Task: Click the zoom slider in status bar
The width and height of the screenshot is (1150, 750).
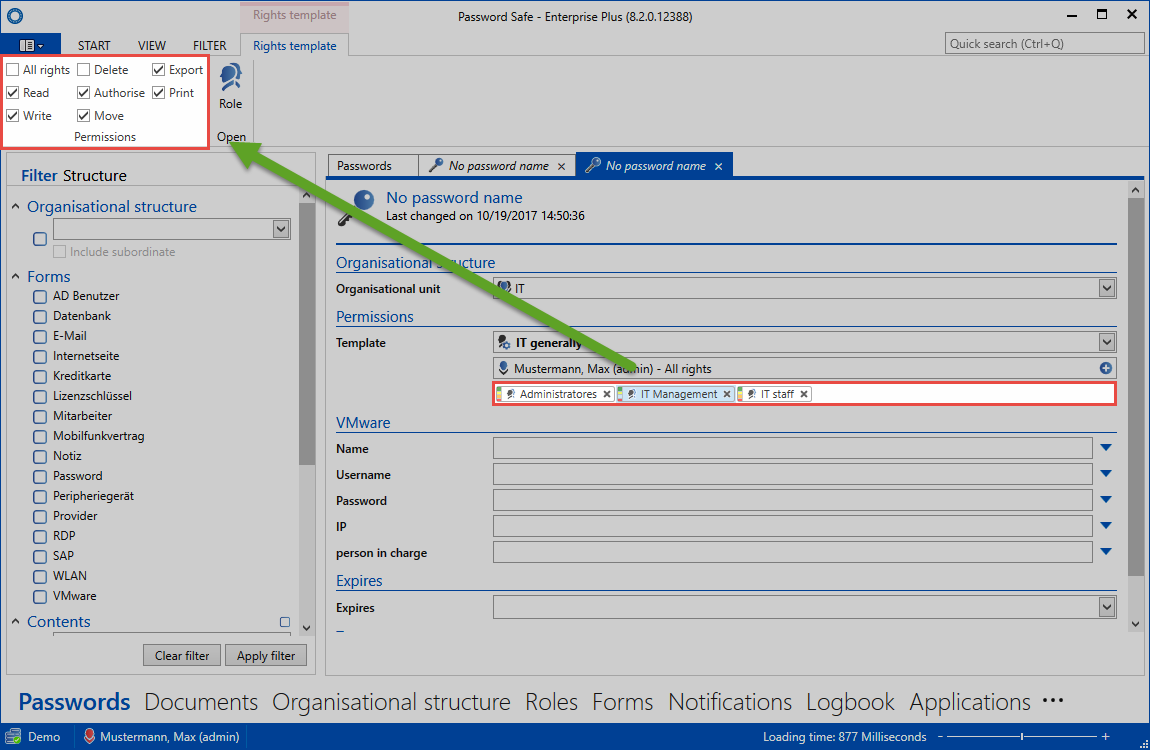Action: (1022, 736)
